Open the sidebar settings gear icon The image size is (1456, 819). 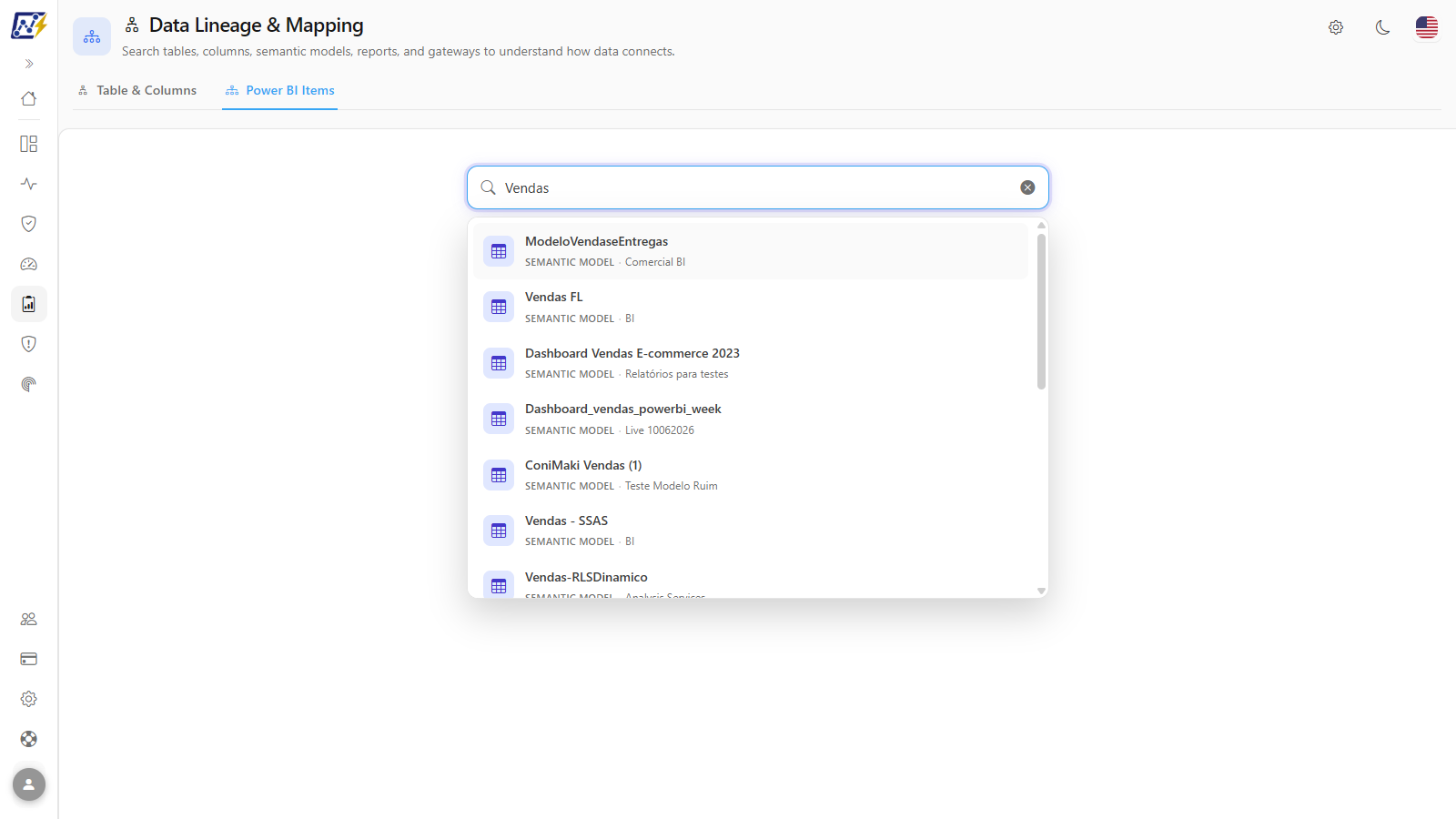pyautogui.click(x=29, y=699)
